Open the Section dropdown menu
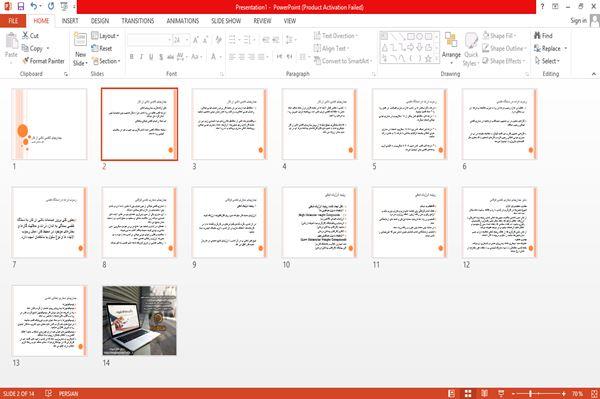The width and height of the screenshot is (600, 399). coord(106,61)
